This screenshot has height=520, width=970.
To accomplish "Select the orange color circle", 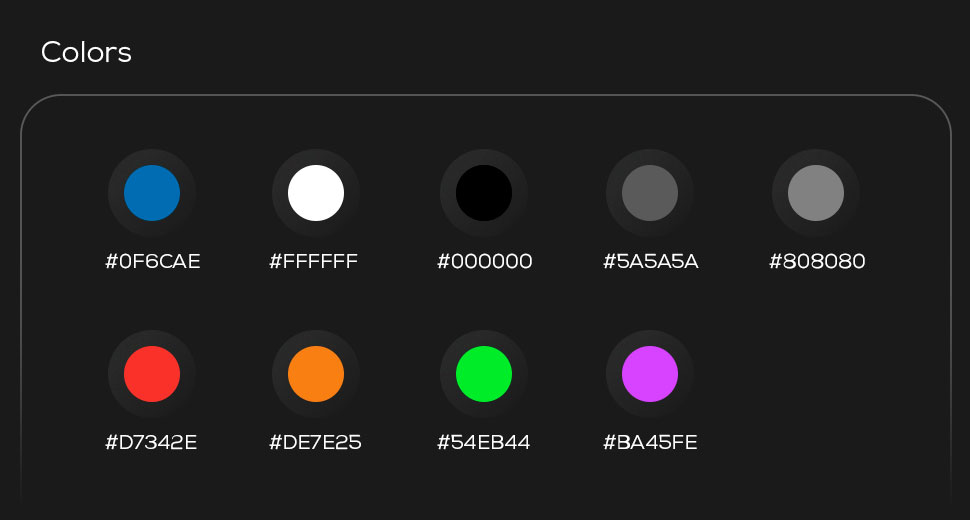I will (x=315, y=374).
